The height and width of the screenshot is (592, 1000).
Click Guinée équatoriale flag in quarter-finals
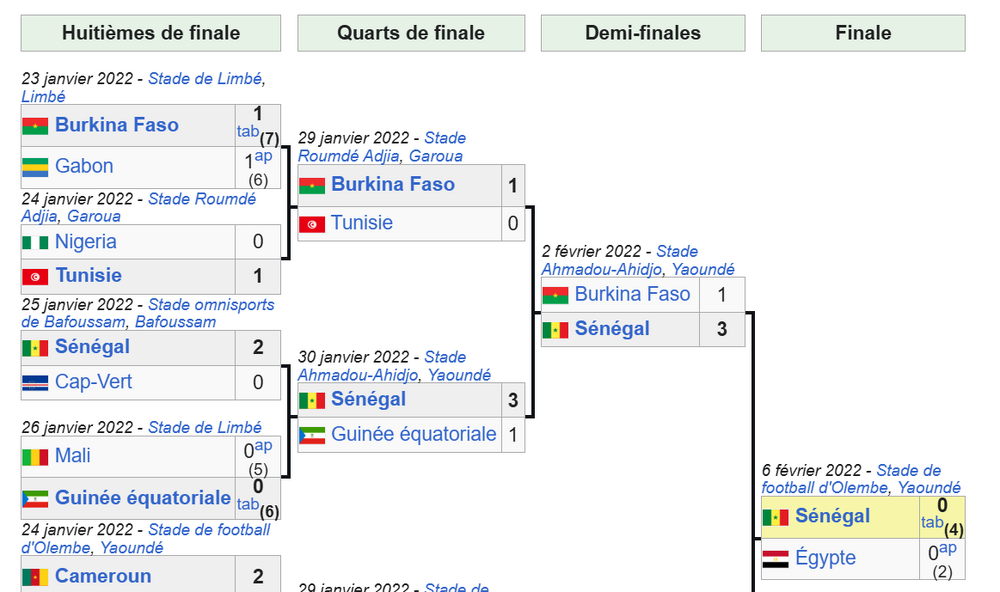312,435
